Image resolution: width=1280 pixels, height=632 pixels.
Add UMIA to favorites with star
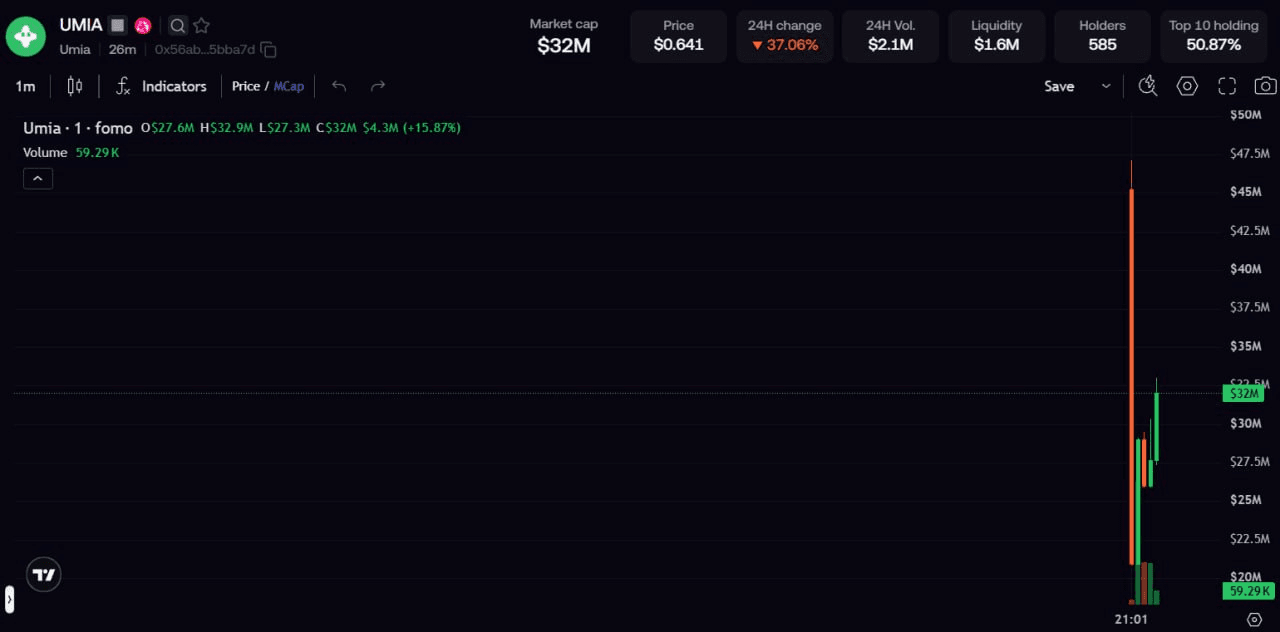[x=202, y=25]
